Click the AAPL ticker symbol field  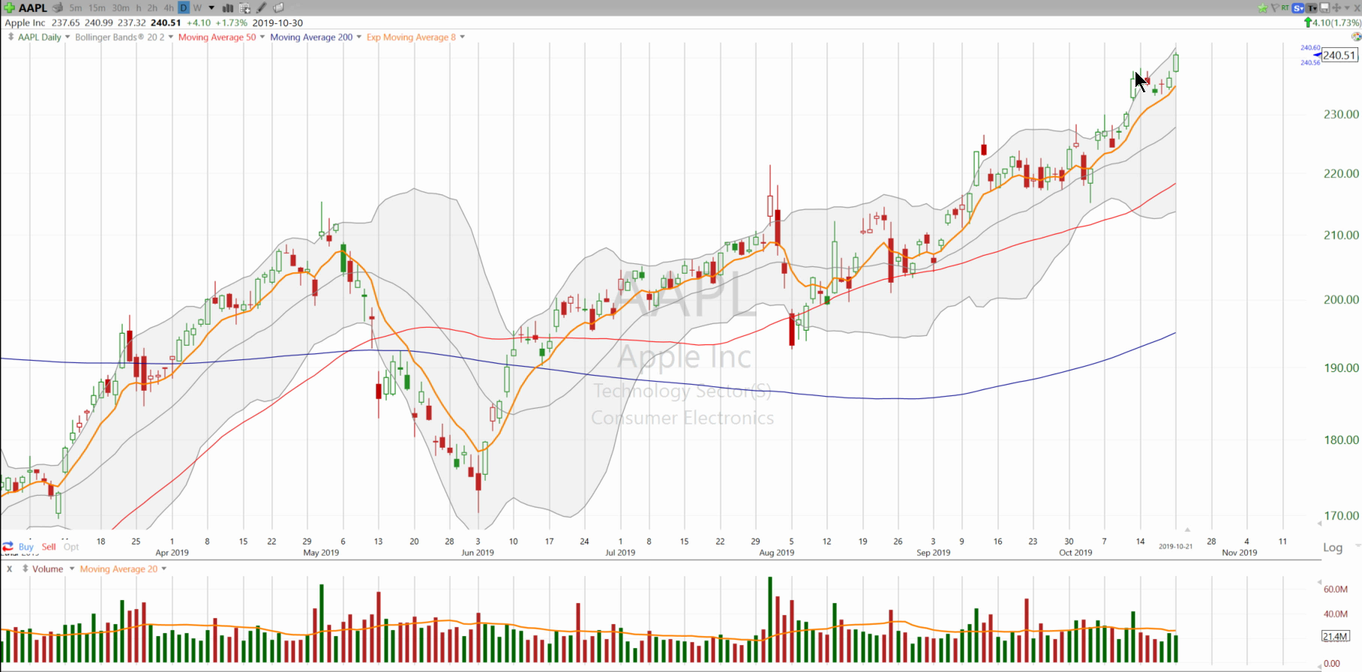[x=32, y=8]
